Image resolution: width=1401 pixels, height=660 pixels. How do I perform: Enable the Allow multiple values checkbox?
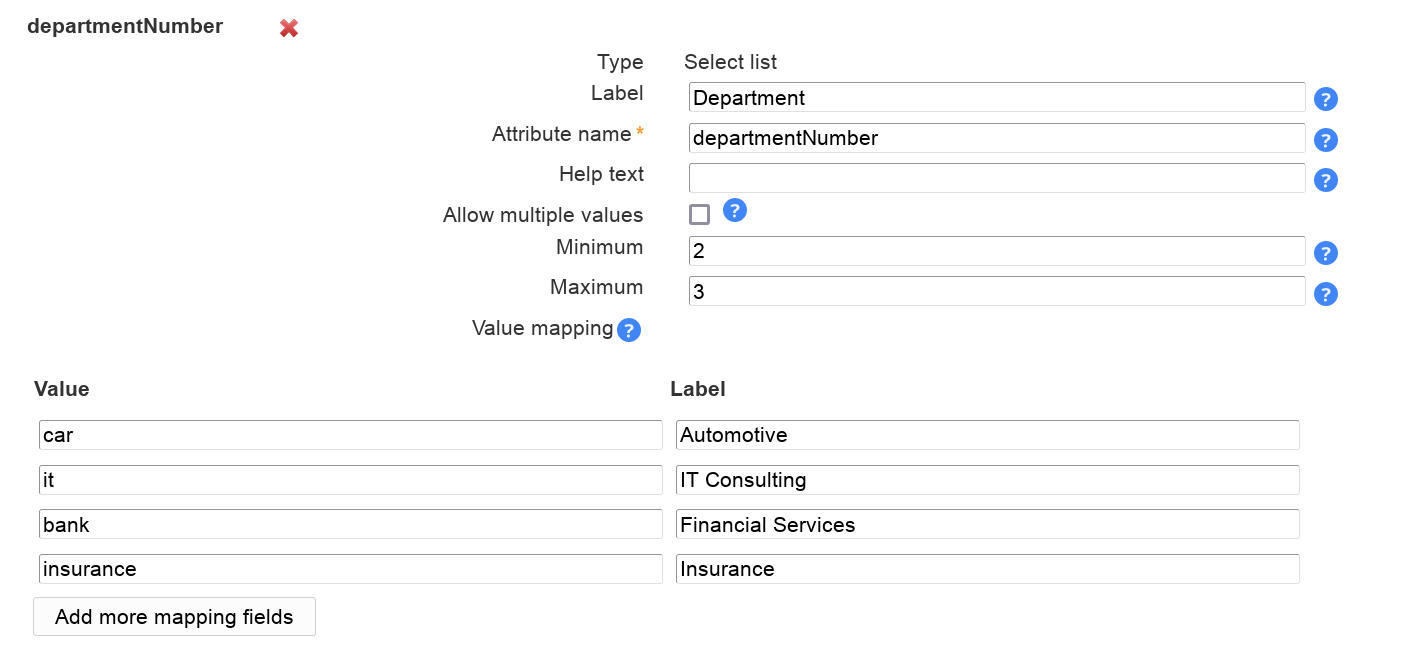point(700,215)
